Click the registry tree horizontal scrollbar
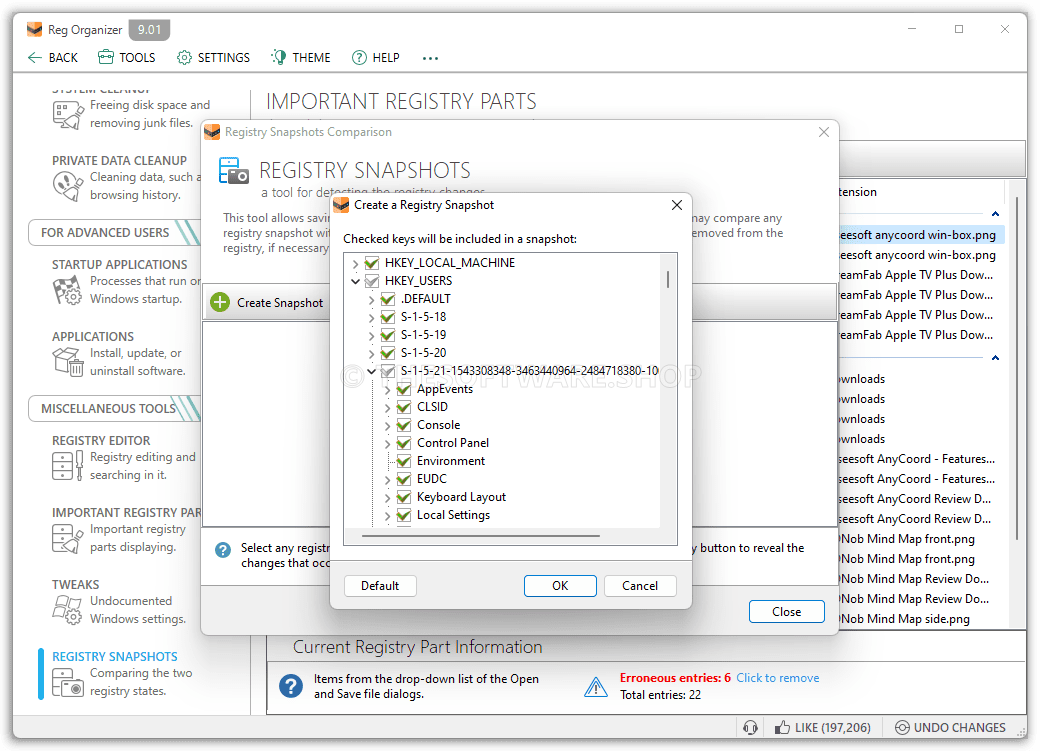 (x=481, y=535)
